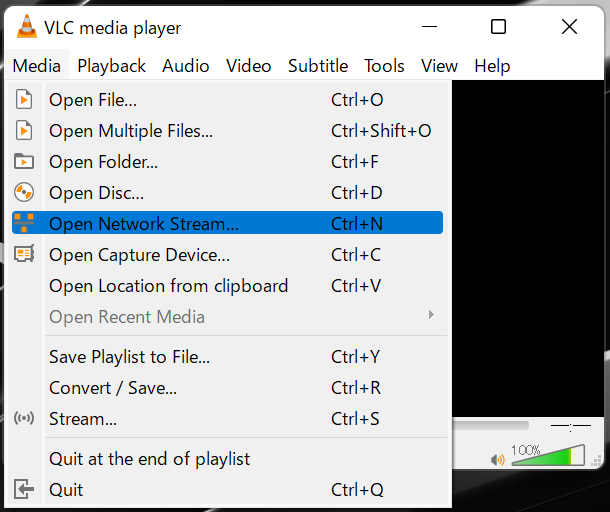Click the Quit exit icon
Viewport: 610px width, 512px height.
pos(24,489)
